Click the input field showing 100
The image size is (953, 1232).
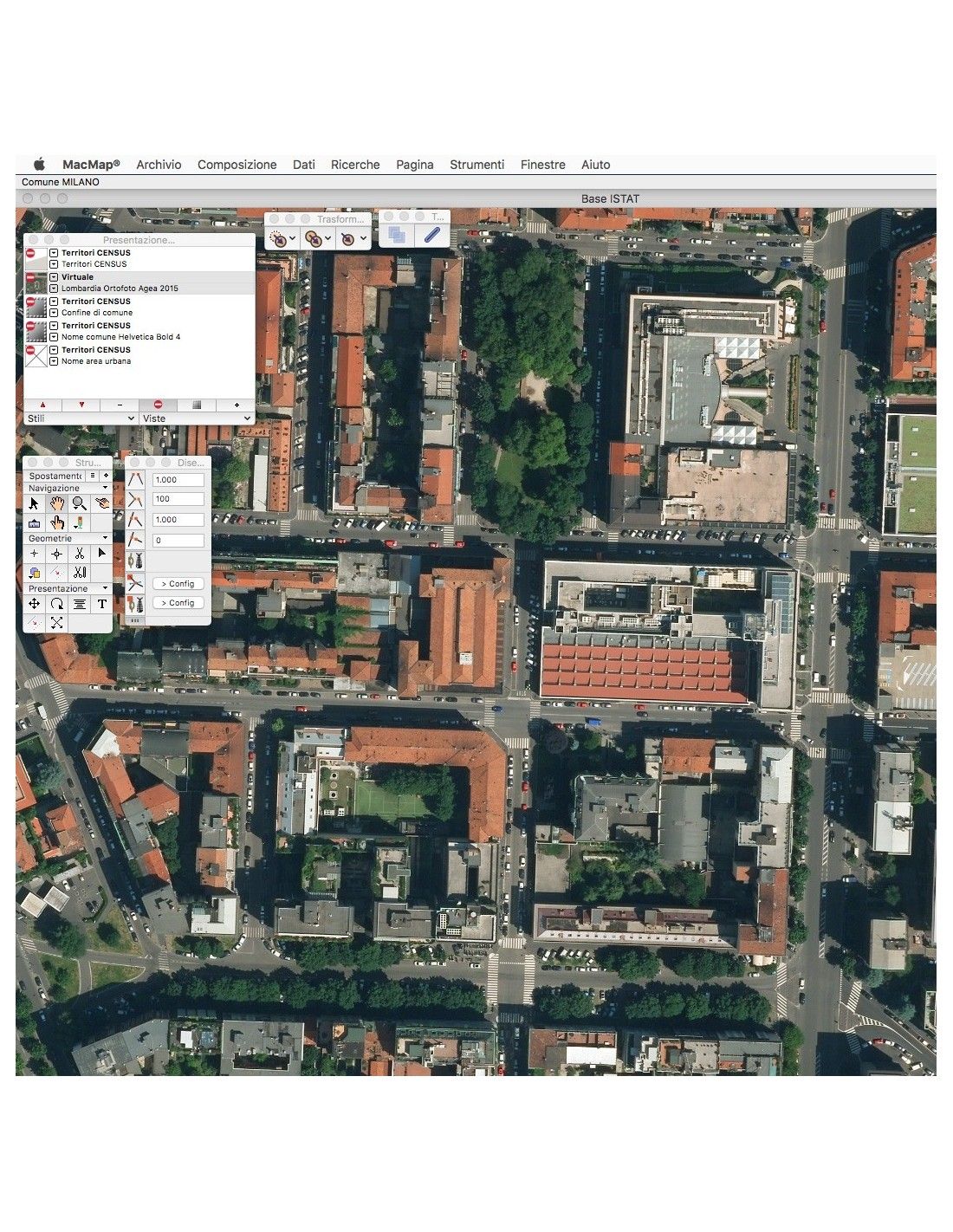click(178, 499)
